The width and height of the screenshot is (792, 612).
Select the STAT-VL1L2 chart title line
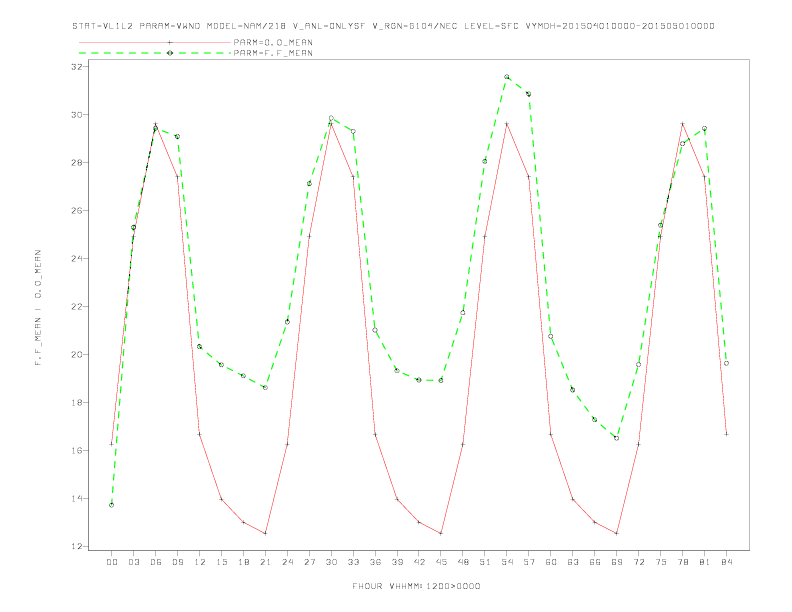393,26
